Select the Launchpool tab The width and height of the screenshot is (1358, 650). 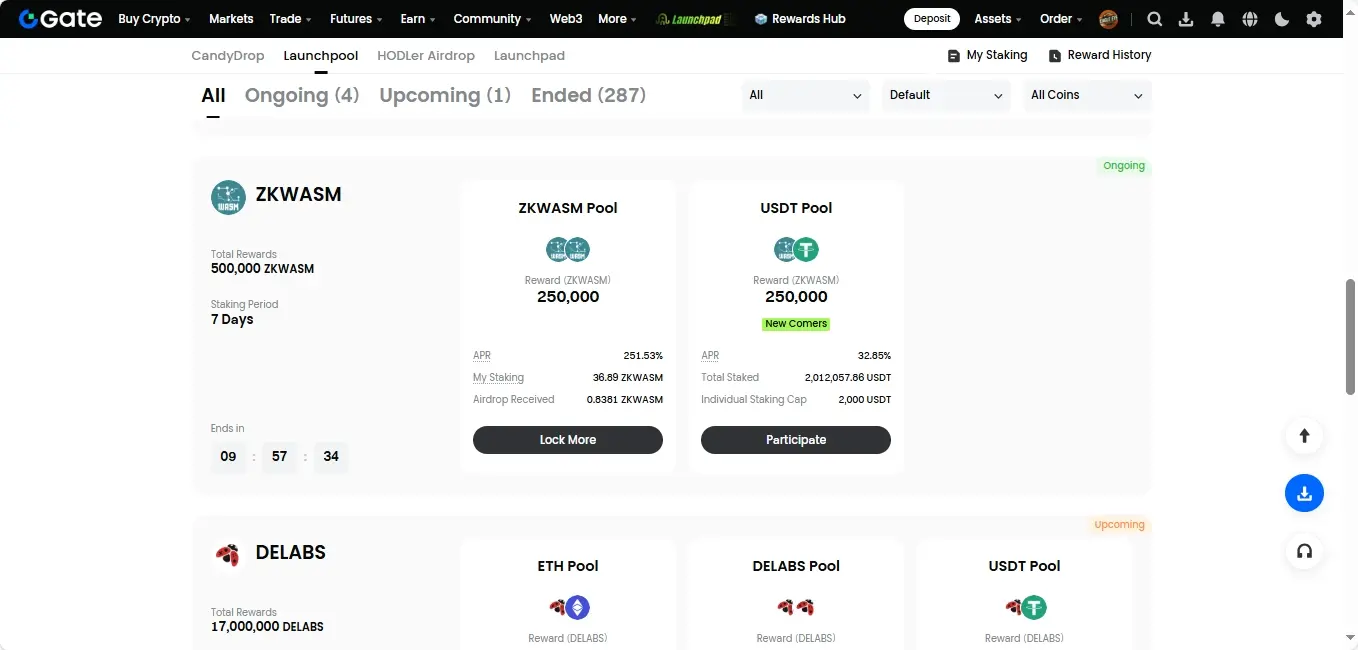tap(321, 56)
